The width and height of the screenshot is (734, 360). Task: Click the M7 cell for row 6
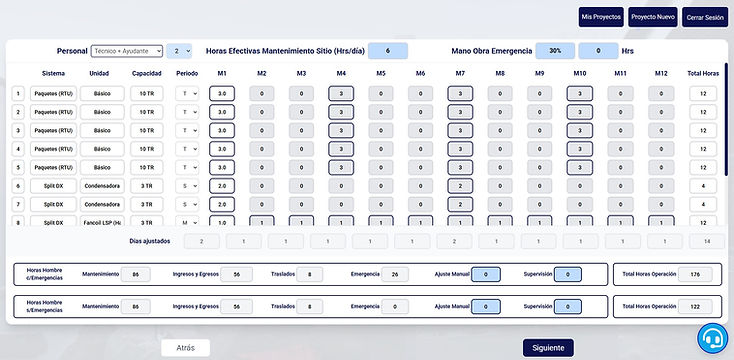pyautogui.click(x=460, y=186)
